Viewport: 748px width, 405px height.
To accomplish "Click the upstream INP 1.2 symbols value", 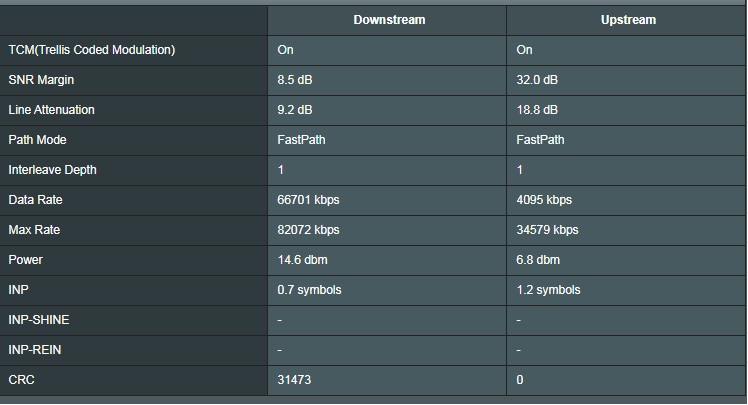I will (x=549, y=290).
